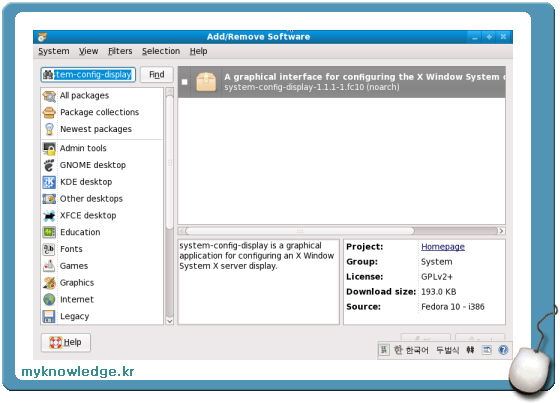Image resolution: width=560 pixels, height=403 pixels.
Task: Click the binoculars icon in the search field
Action: point(48,75)
